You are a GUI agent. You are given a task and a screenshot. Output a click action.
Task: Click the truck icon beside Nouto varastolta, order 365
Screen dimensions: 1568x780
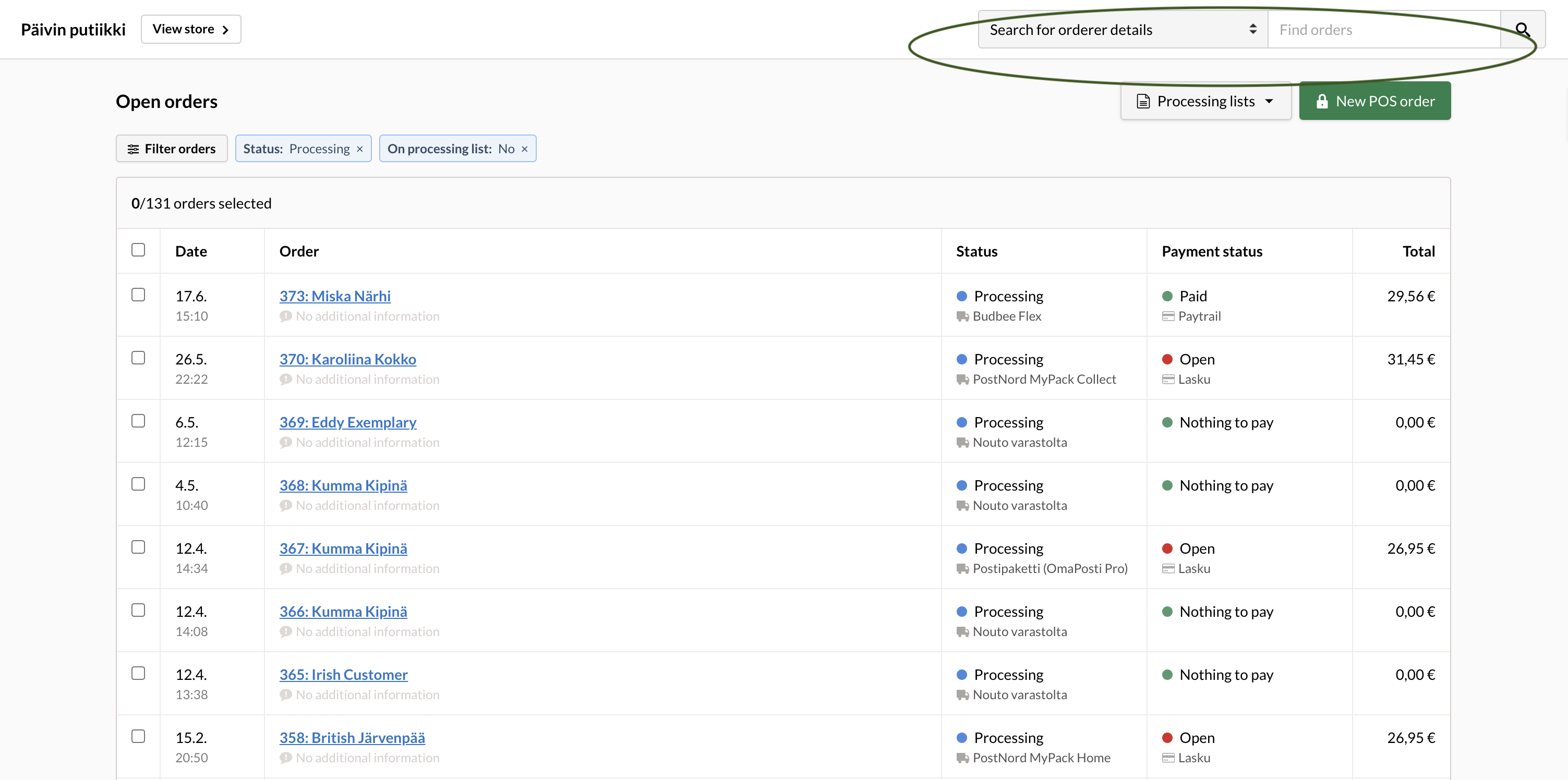point(962,695)
